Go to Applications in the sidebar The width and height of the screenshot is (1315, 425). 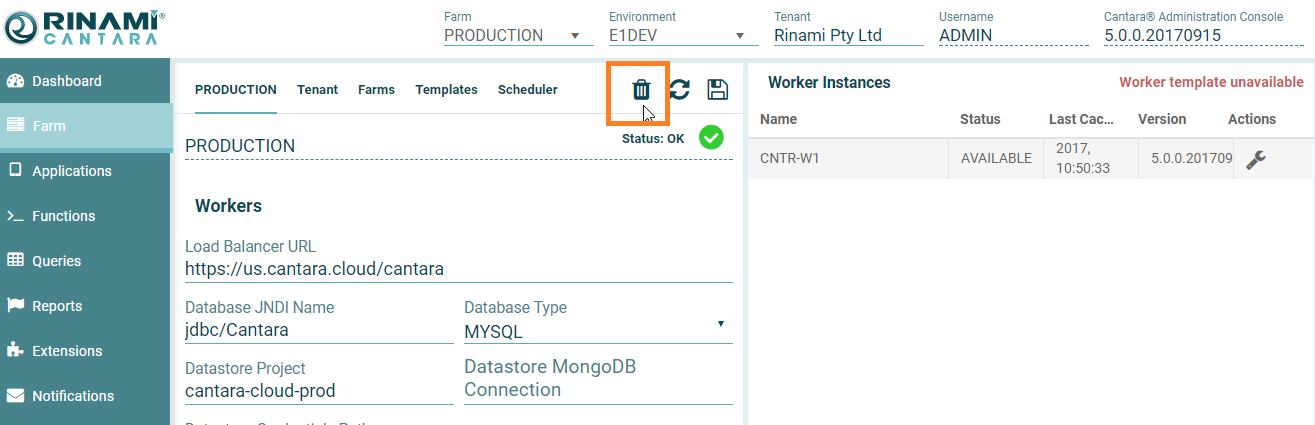[71, 171]
